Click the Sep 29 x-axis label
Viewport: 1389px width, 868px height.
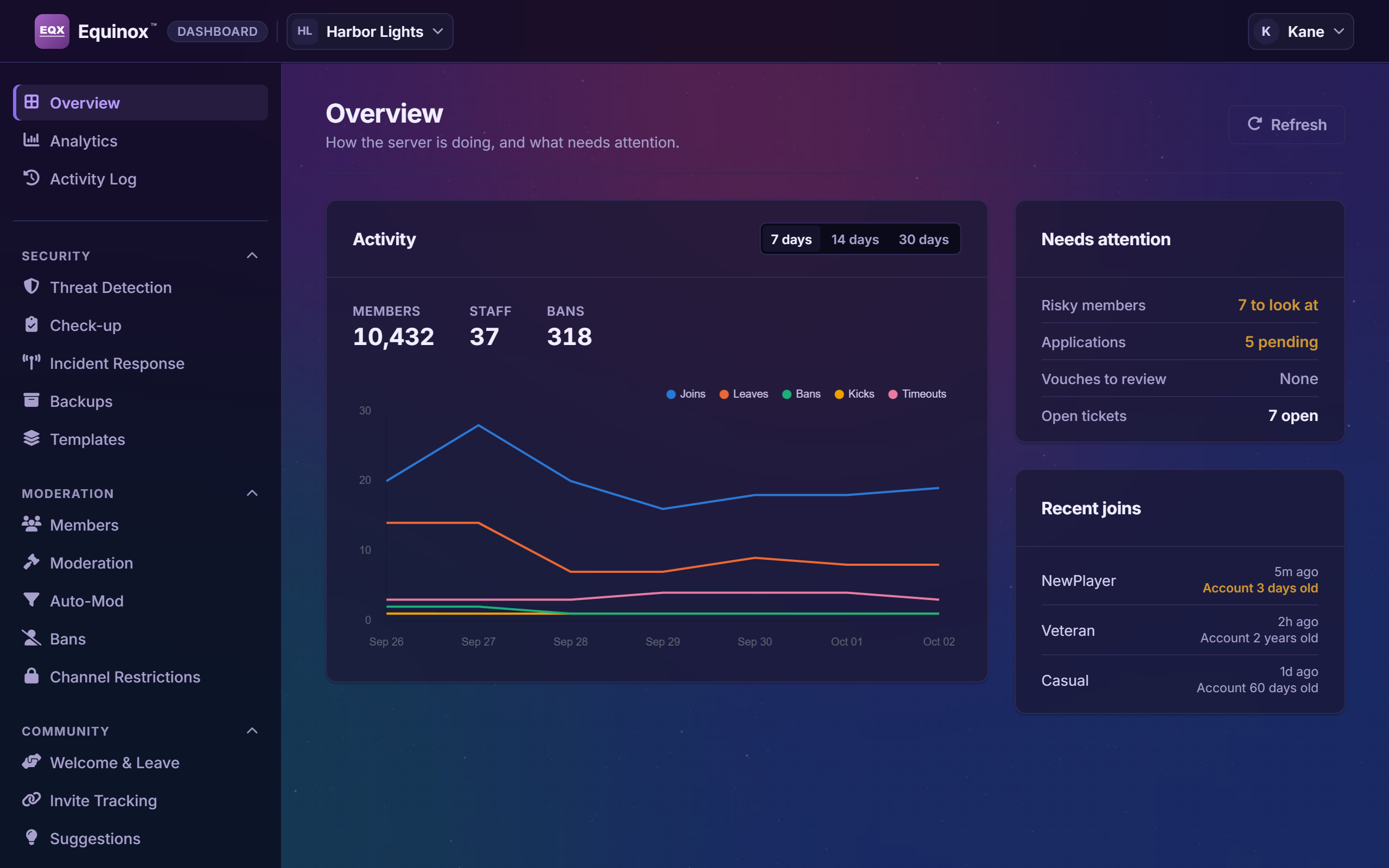(662, 641)
